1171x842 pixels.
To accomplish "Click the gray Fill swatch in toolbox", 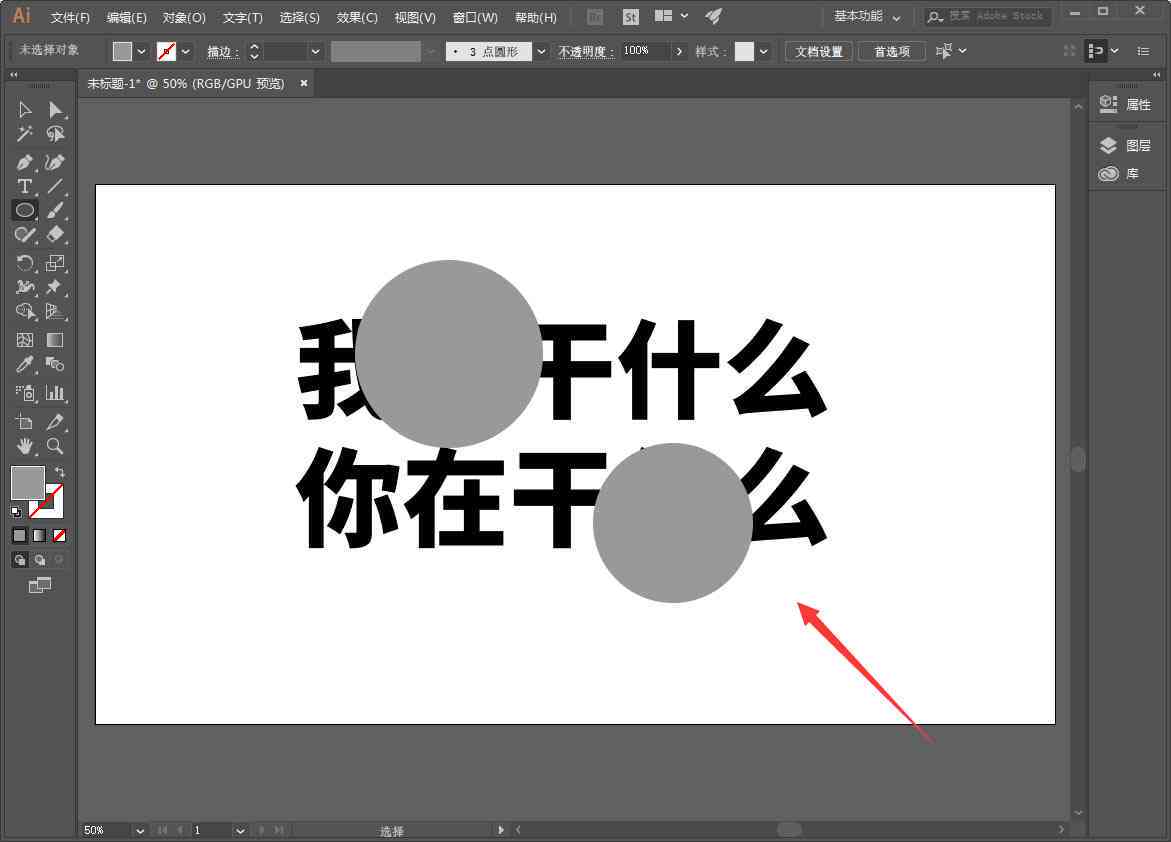I will tap(28, 483).
